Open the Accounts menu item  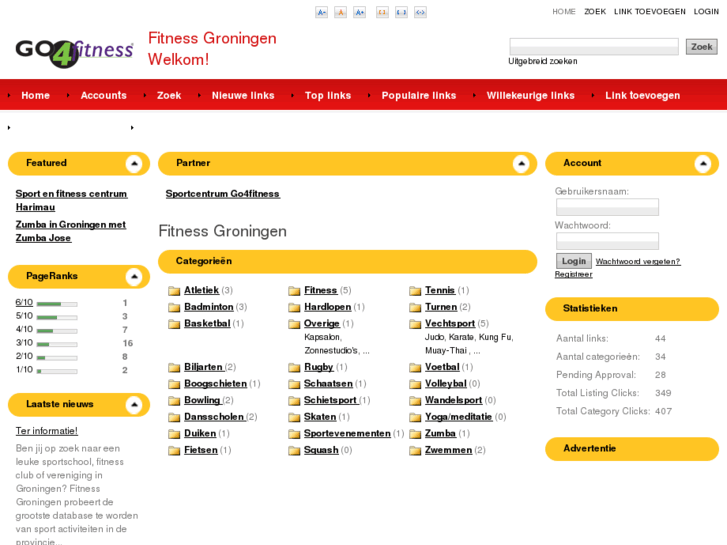coord(103,96)
